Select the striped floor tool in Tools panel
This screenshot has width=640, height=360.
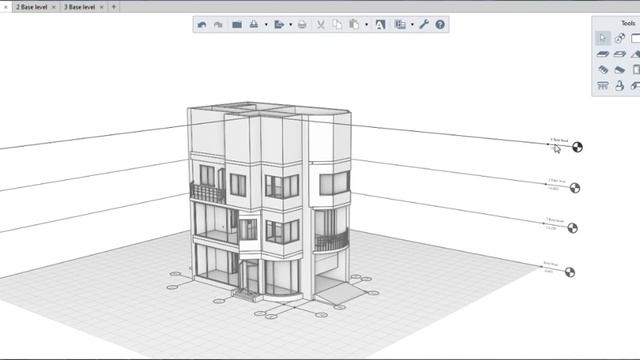click(x=603, y=70)
